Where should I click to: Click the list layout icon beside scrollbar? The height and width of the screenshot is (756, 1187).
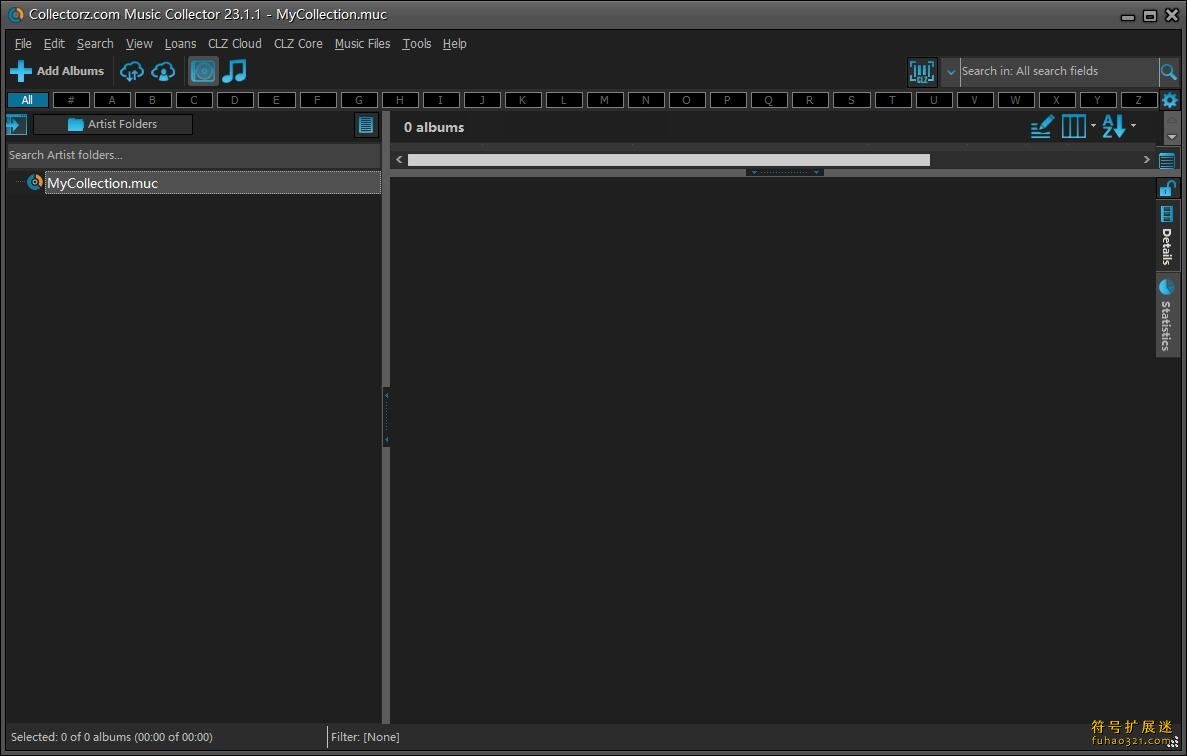point(1167,160)
